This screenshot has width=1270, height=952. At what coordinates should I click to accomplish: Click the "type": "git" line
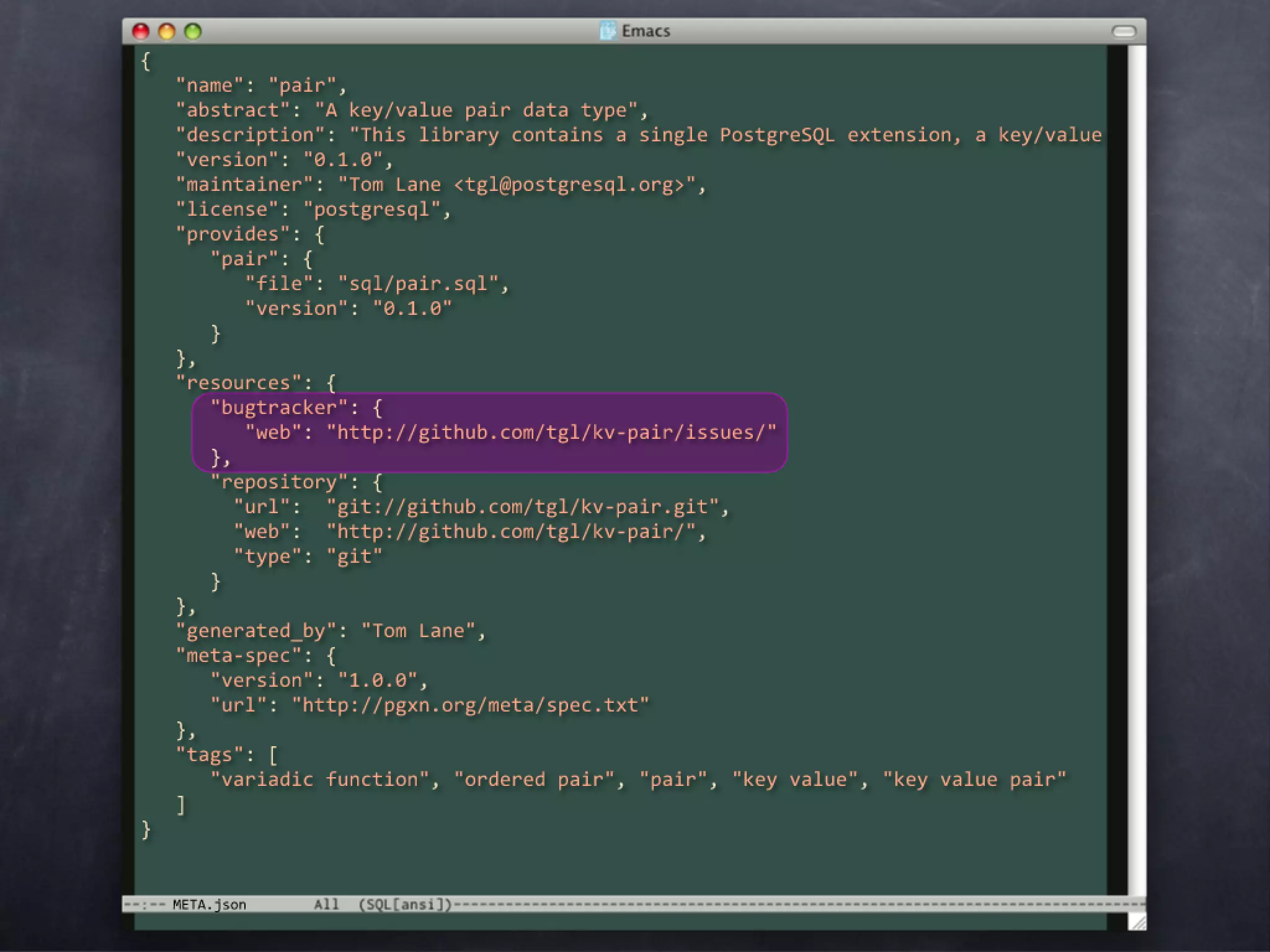point(308,557)
